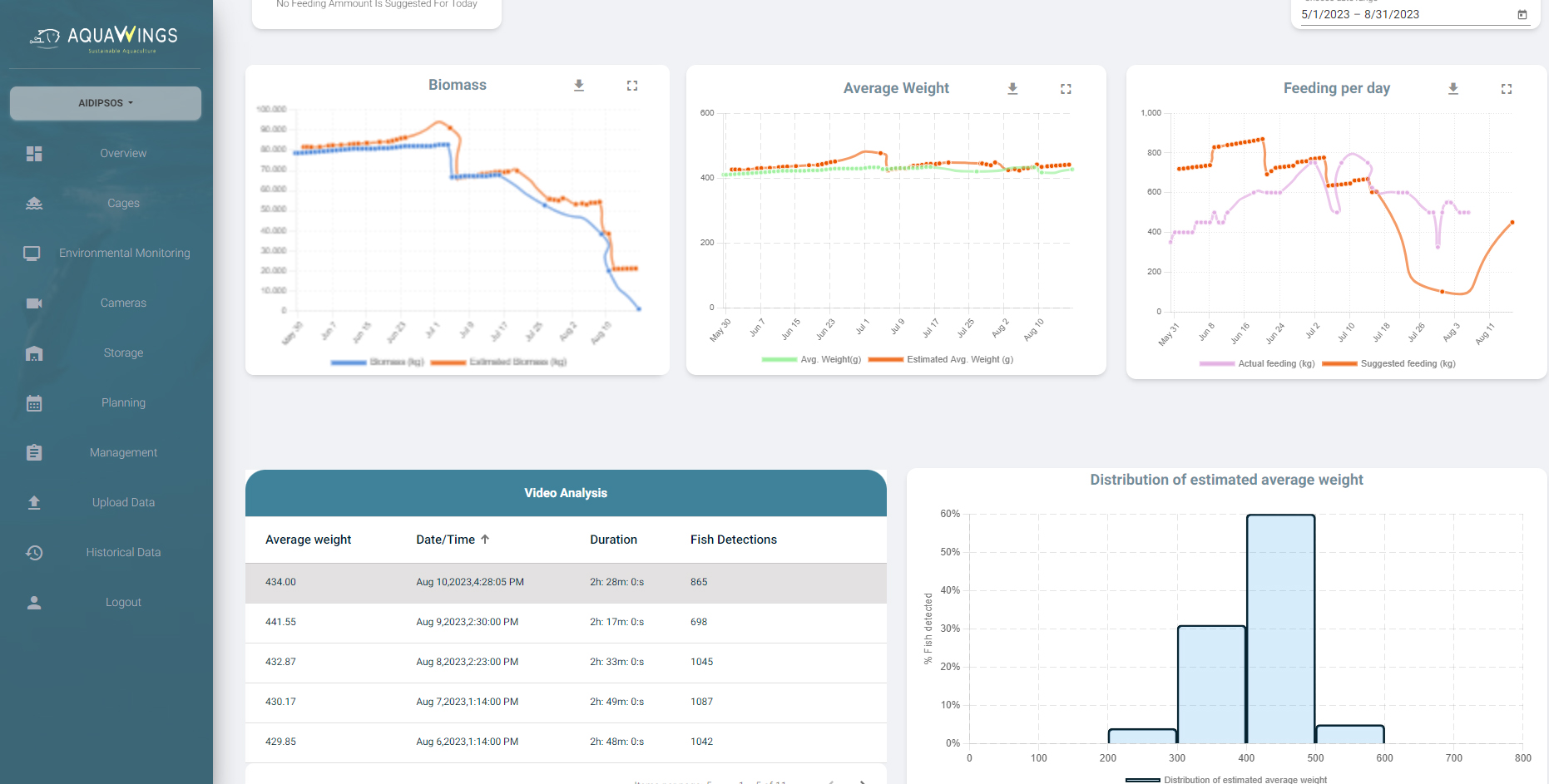Click the Cameras video icon
The image size is (1549, 784).
click(34, 303)
